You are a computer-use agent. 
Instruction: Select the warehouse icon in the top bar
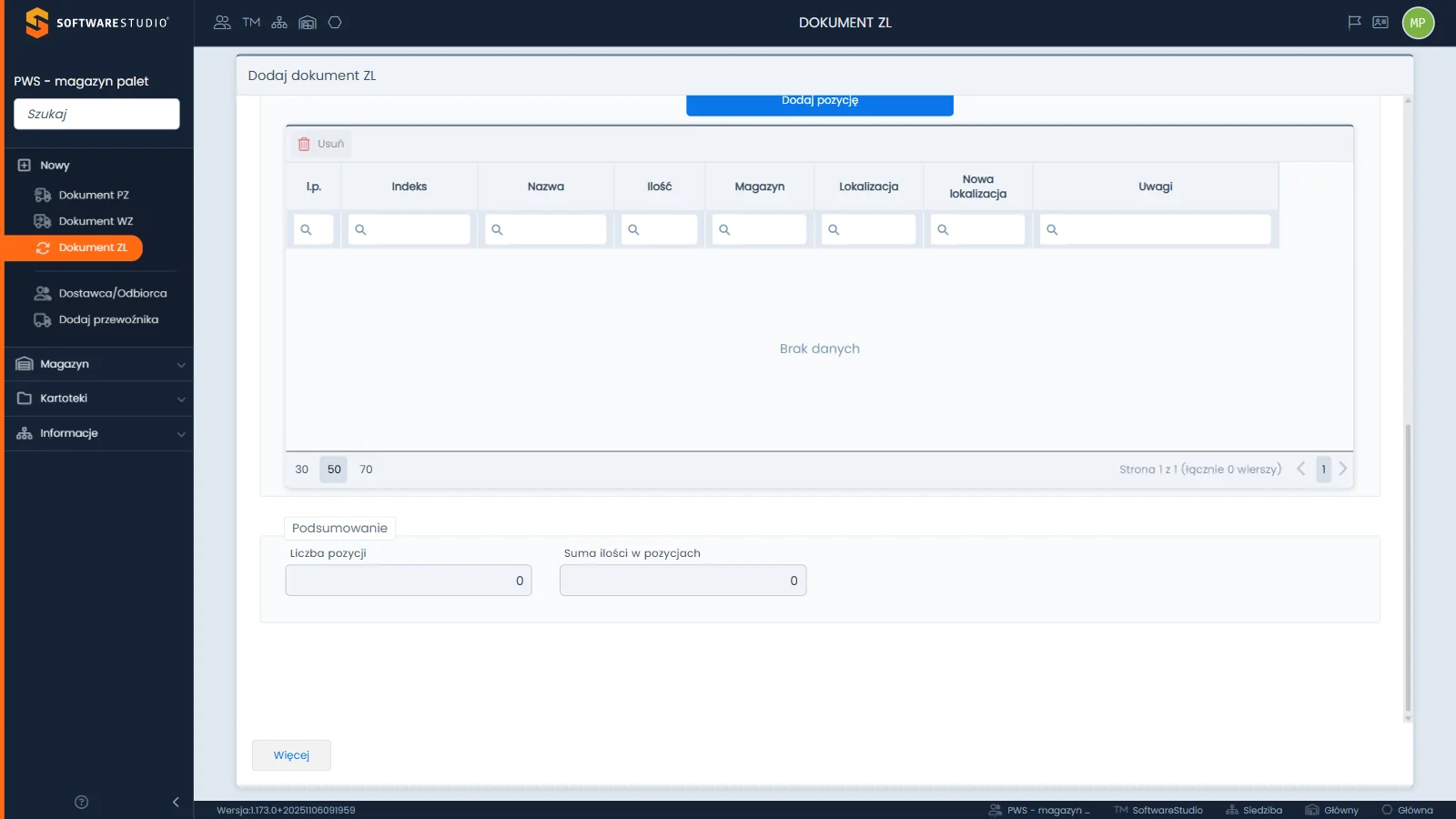308,23
